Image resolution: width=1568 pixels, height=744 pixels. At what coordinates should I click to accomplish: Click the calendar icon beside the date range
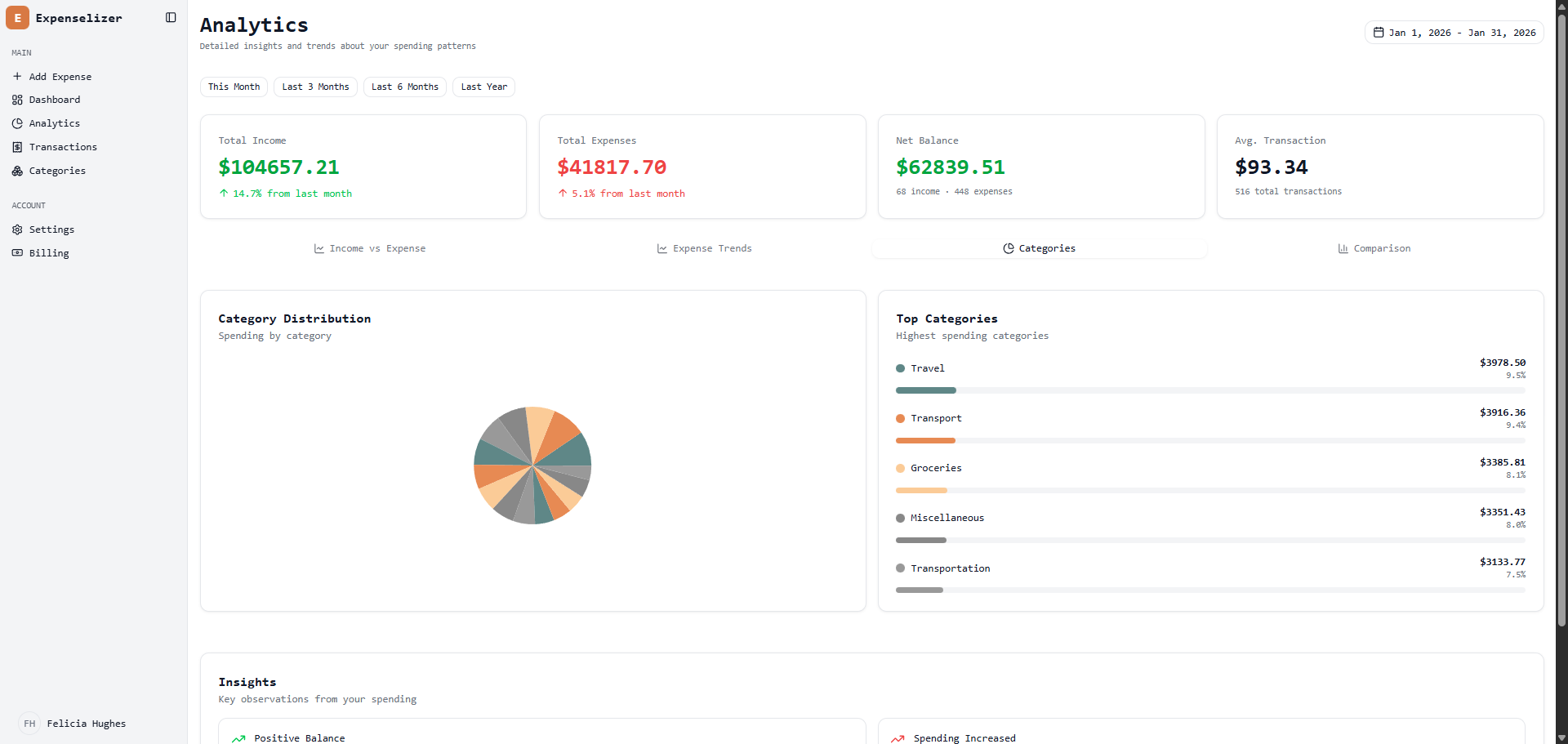[1379, 32]
